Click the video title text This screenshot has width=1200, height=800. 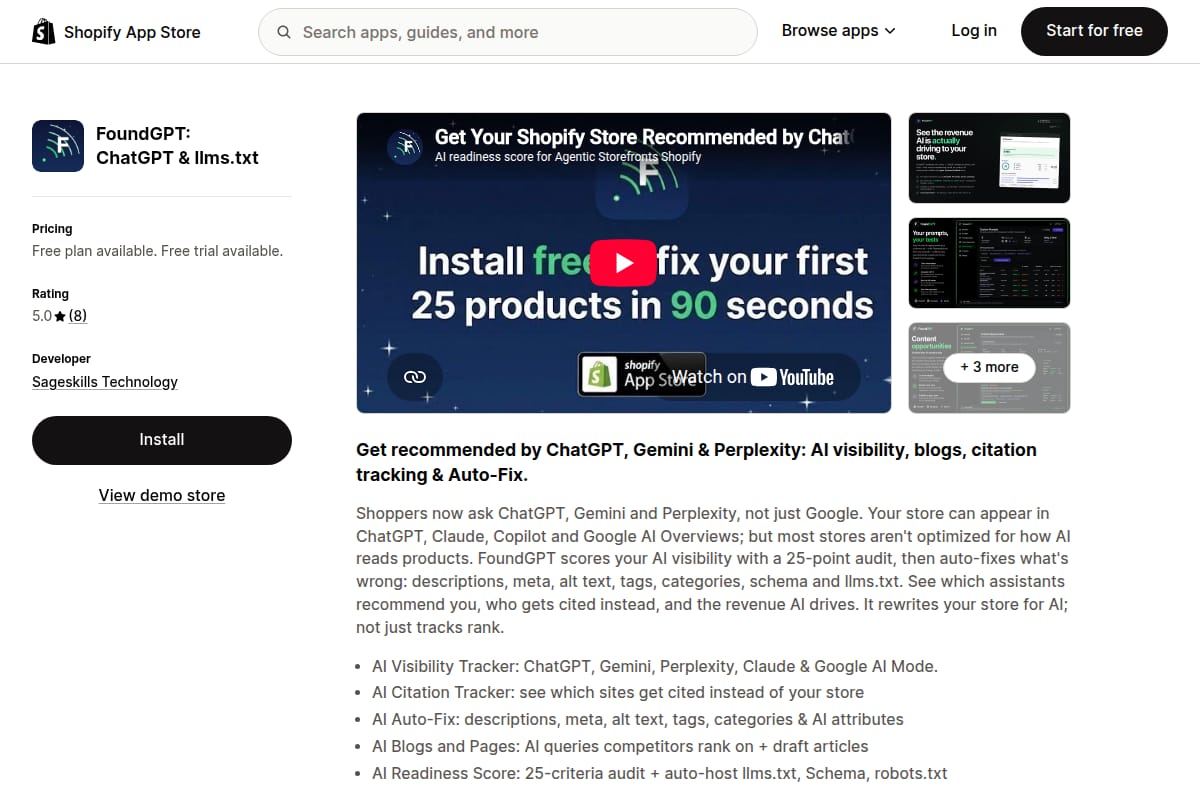[644, 137]
